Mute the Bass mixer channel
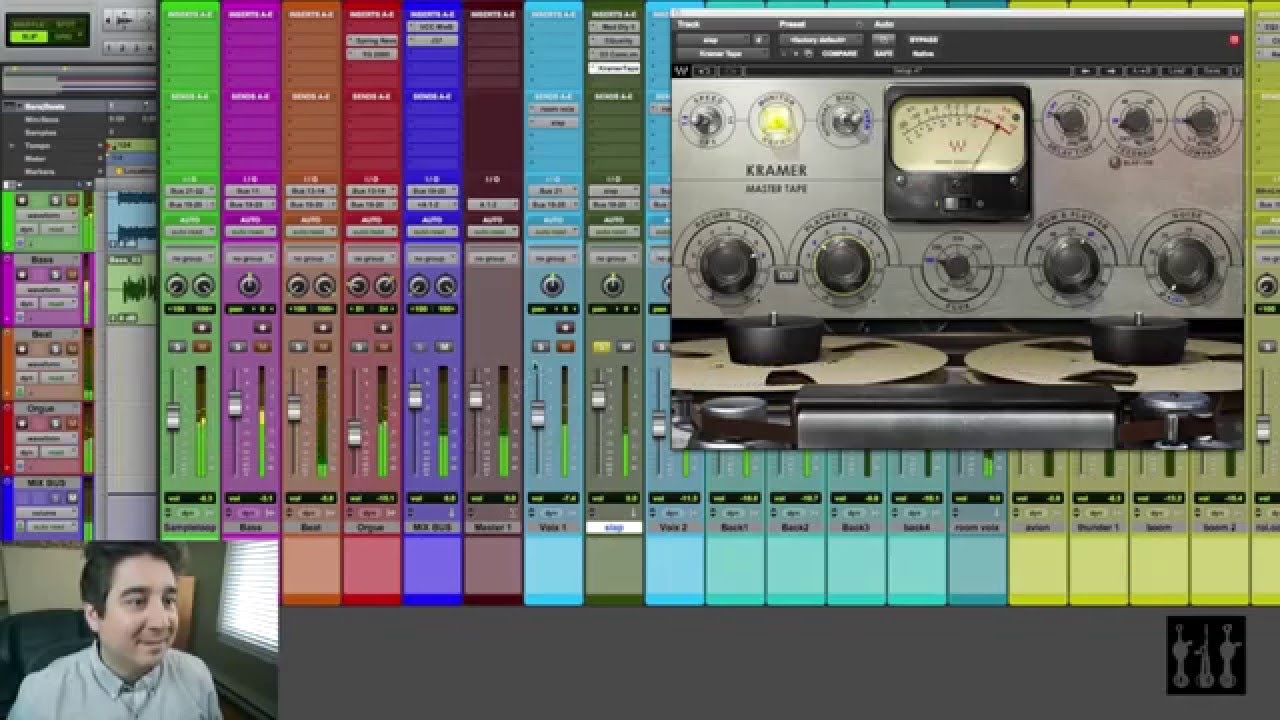 (262, 346)
